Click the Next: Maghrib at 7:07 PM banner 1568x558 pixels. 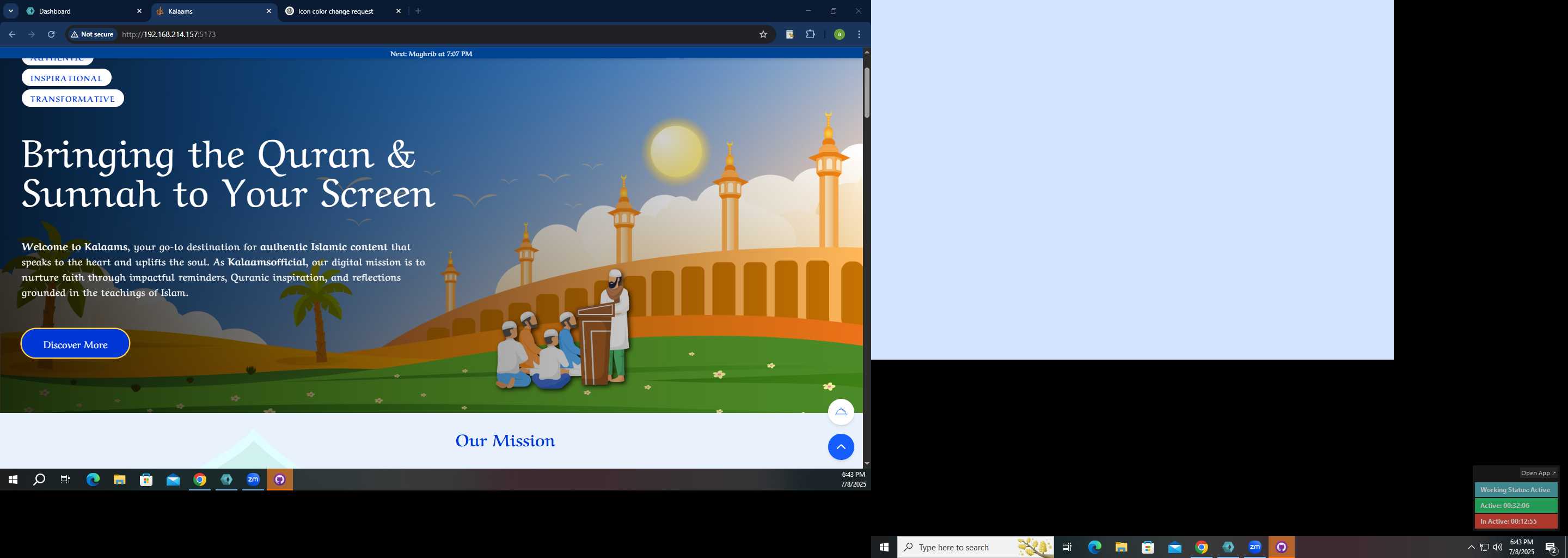pyautogui.click(x=431, y=53)
